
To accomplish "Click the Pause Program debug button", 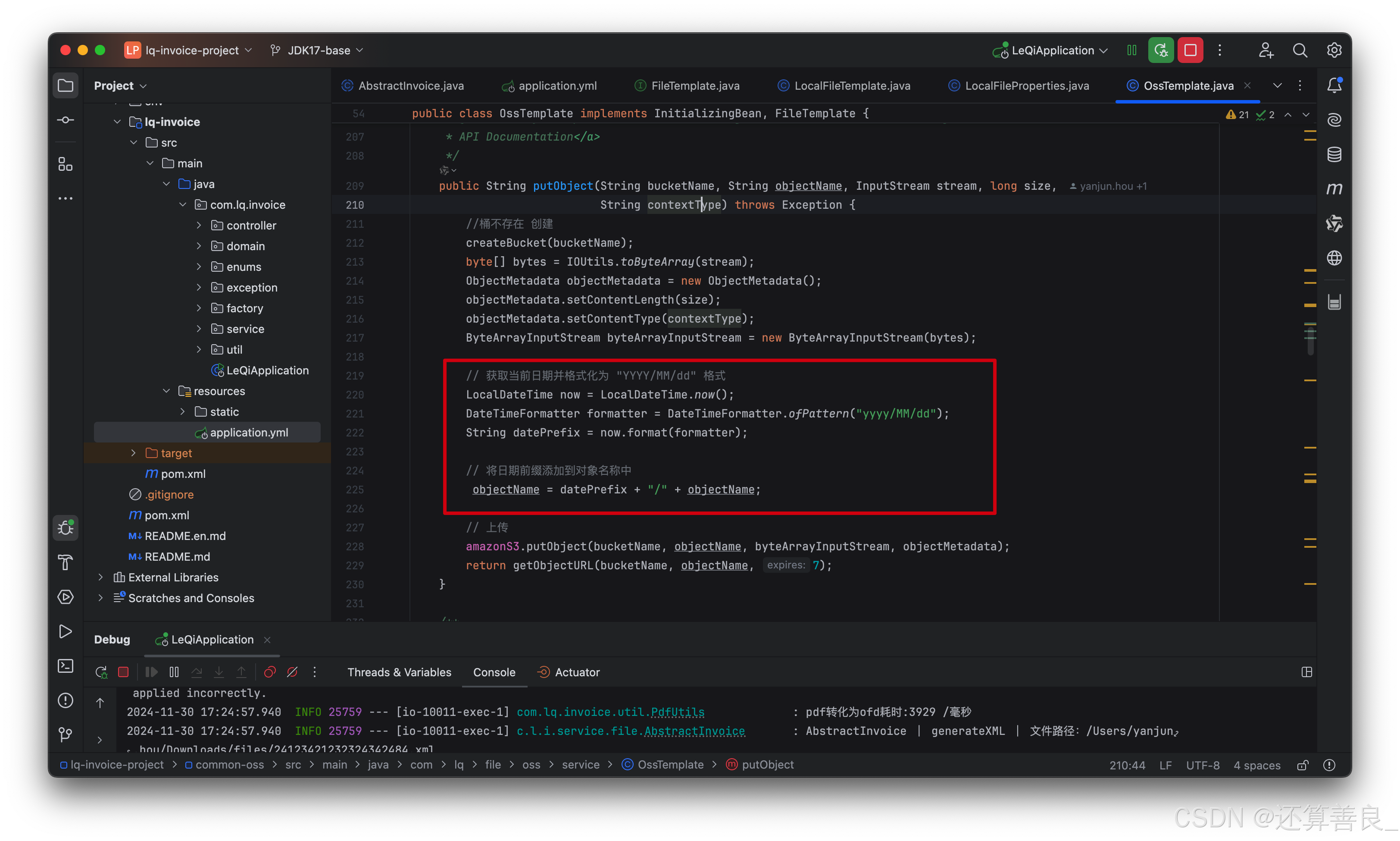I will click(174, 672).
